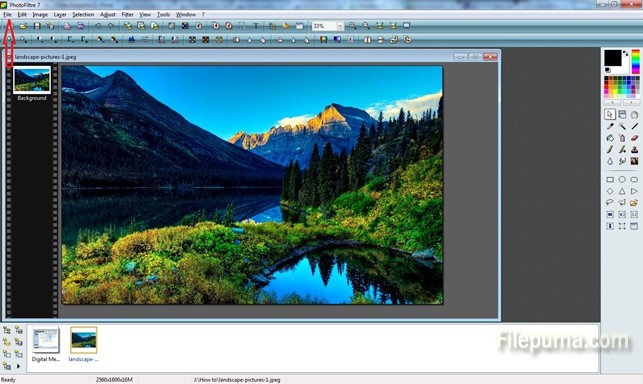The height and width of the screenshot is (384, 643).
Task: Pick a color from the rainbow spectrum strip
Action: coord(635,62)
